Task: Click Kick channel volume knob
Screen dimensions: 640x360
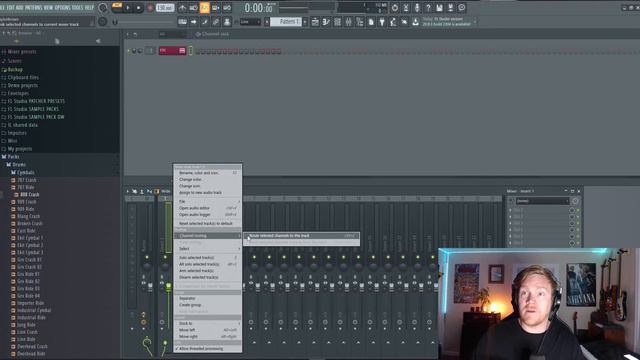Action: point(140,51)
